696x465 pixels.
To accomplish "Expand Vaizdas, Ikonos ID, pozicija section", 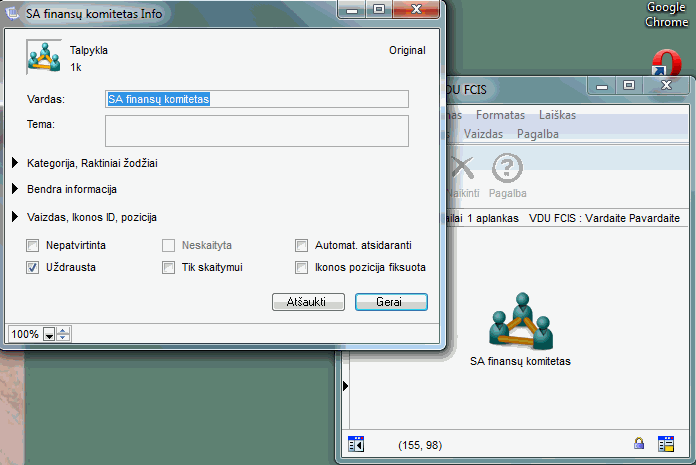I will coord(16,216).
